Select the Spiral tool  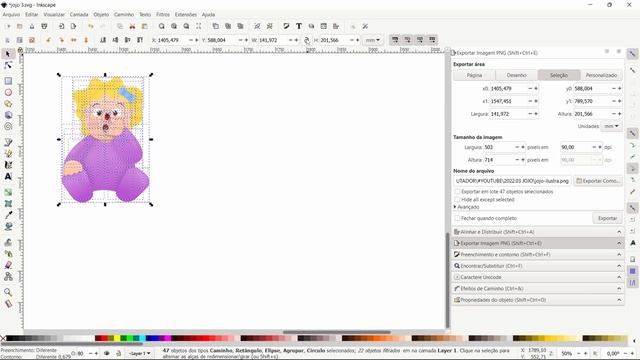[8, 127]
